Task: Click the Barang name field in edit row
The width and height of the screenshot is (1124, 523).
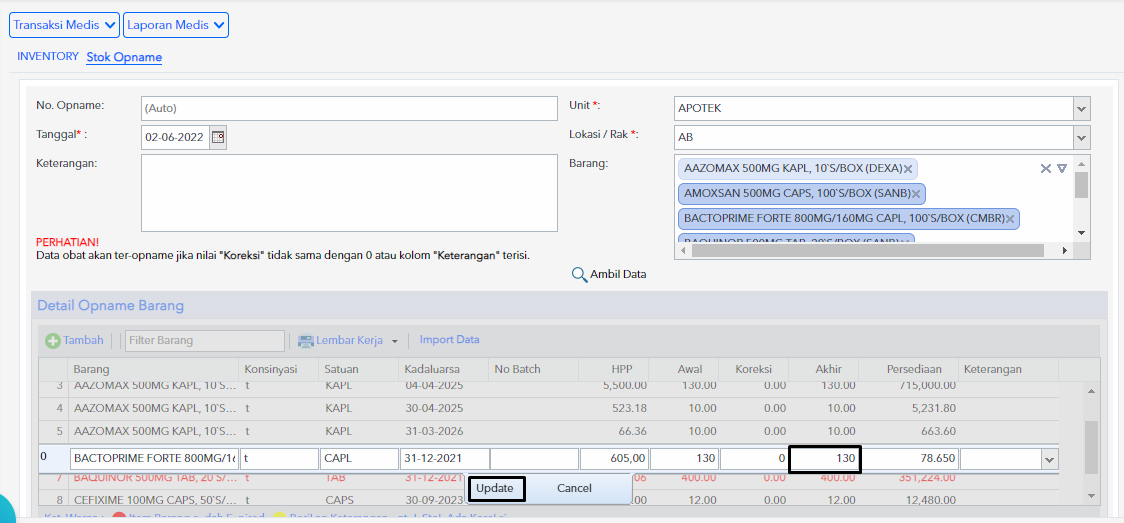Action: (154, 459)
